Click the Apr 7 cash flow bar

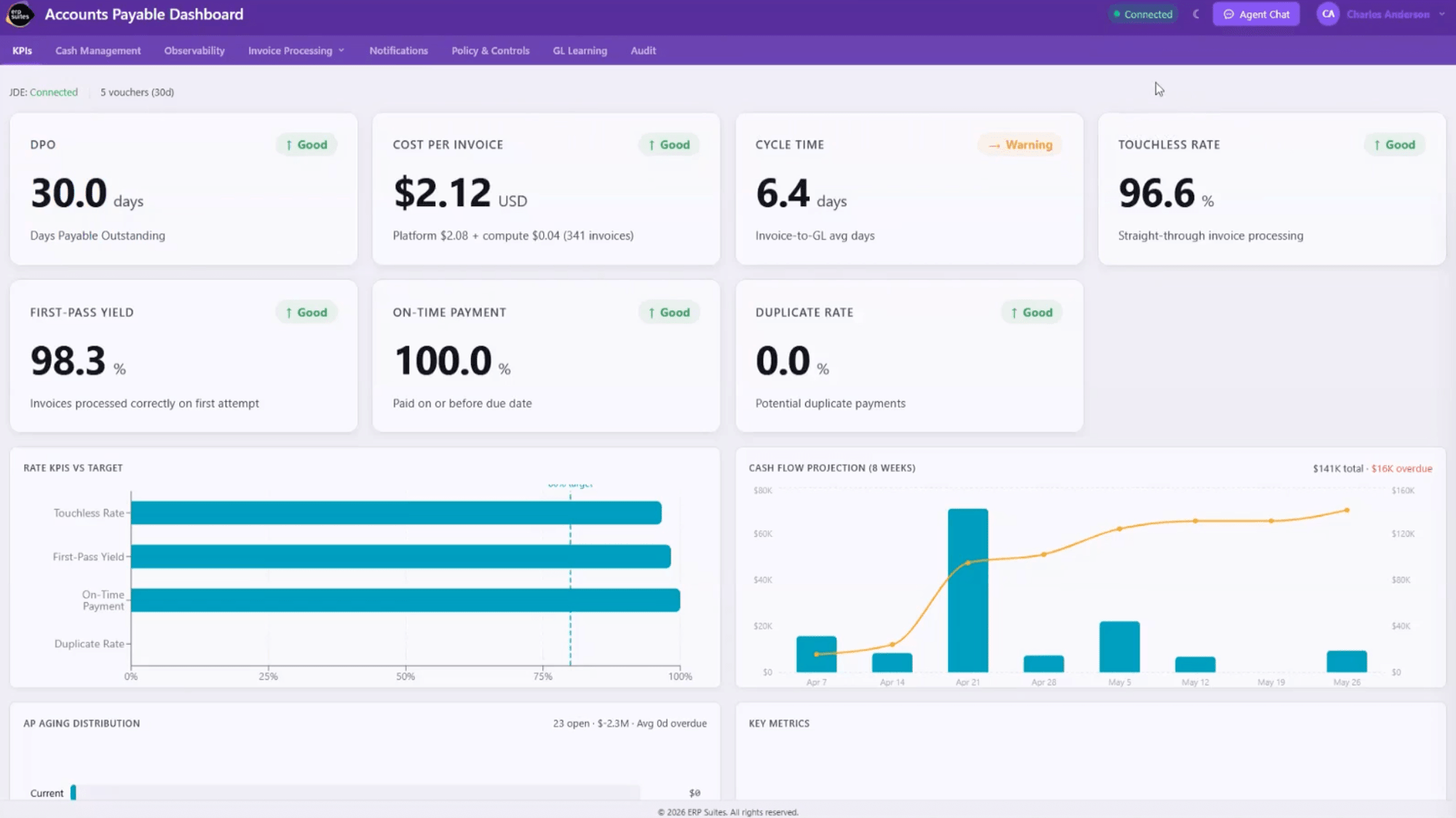[x=816, y=654]
